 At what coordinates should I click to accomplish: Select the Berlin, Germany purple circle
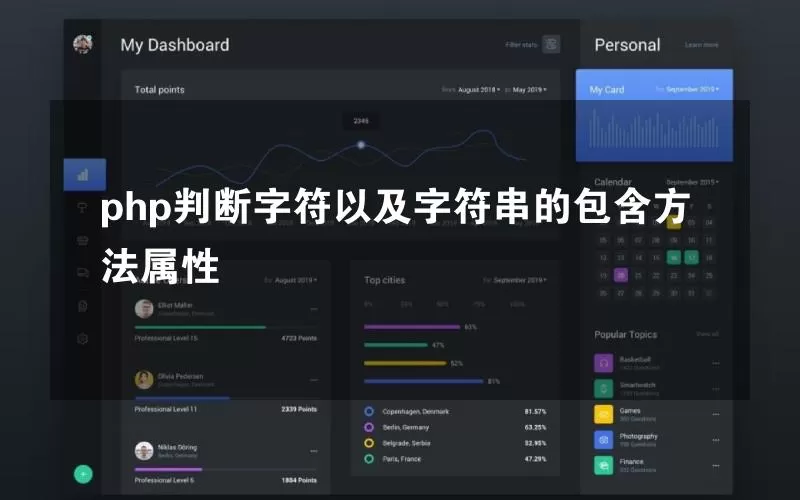[369, 427]
